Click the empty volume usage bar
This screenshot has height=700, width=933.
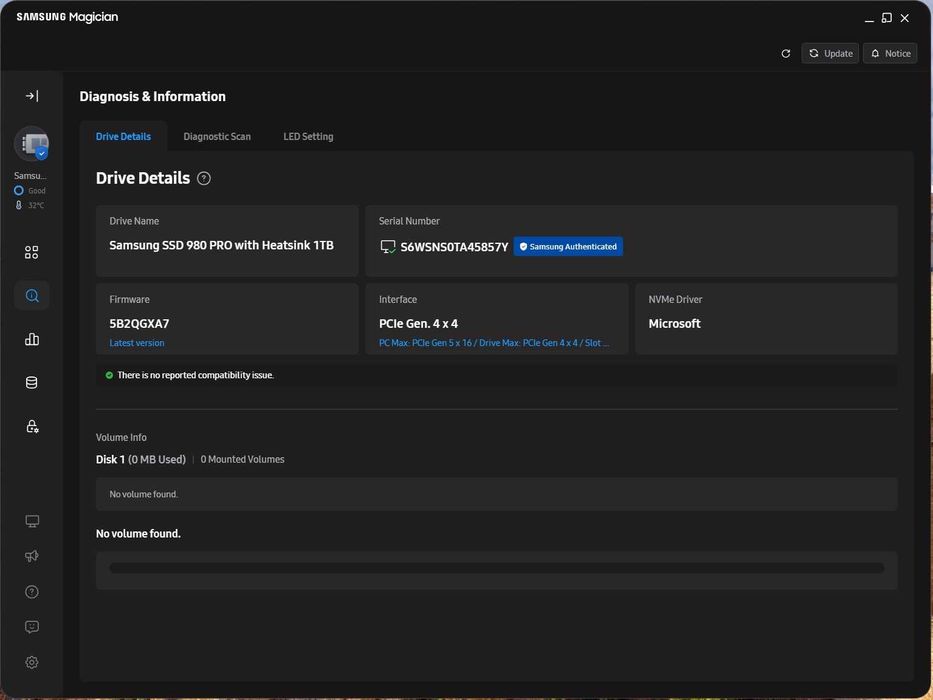point(497,568)
